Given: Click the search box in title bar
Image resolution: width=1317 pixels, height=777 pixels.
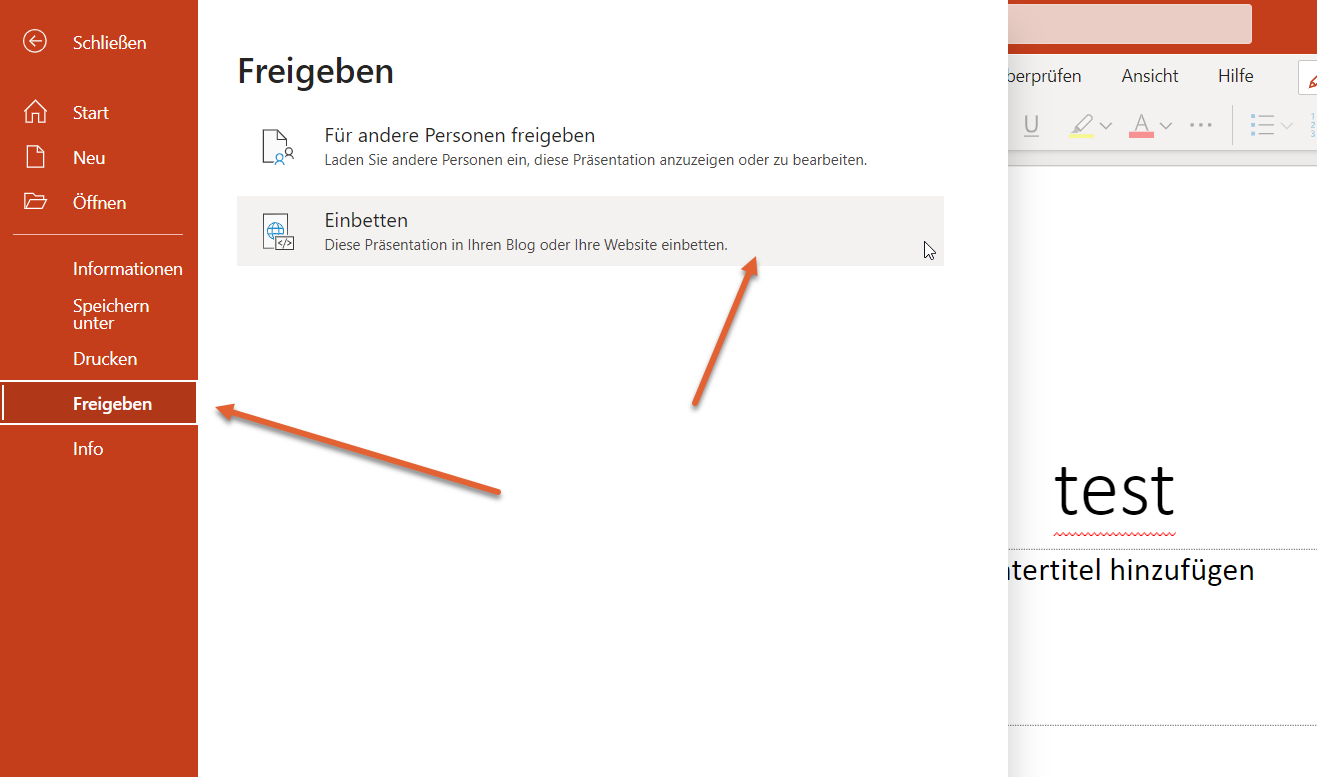Looking at the screenshot, I should click(1130, 24).
